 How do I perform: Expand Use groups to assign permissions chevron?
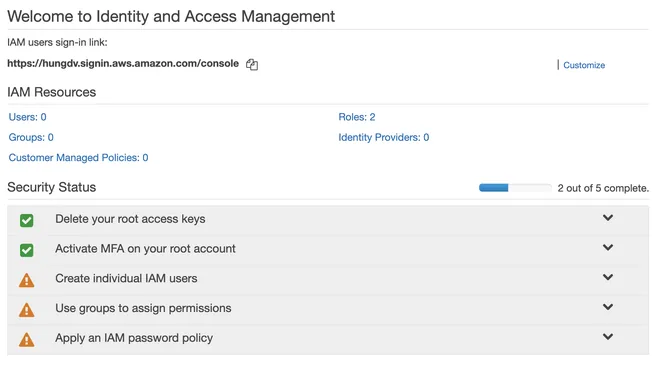click(x=607, y=307)
